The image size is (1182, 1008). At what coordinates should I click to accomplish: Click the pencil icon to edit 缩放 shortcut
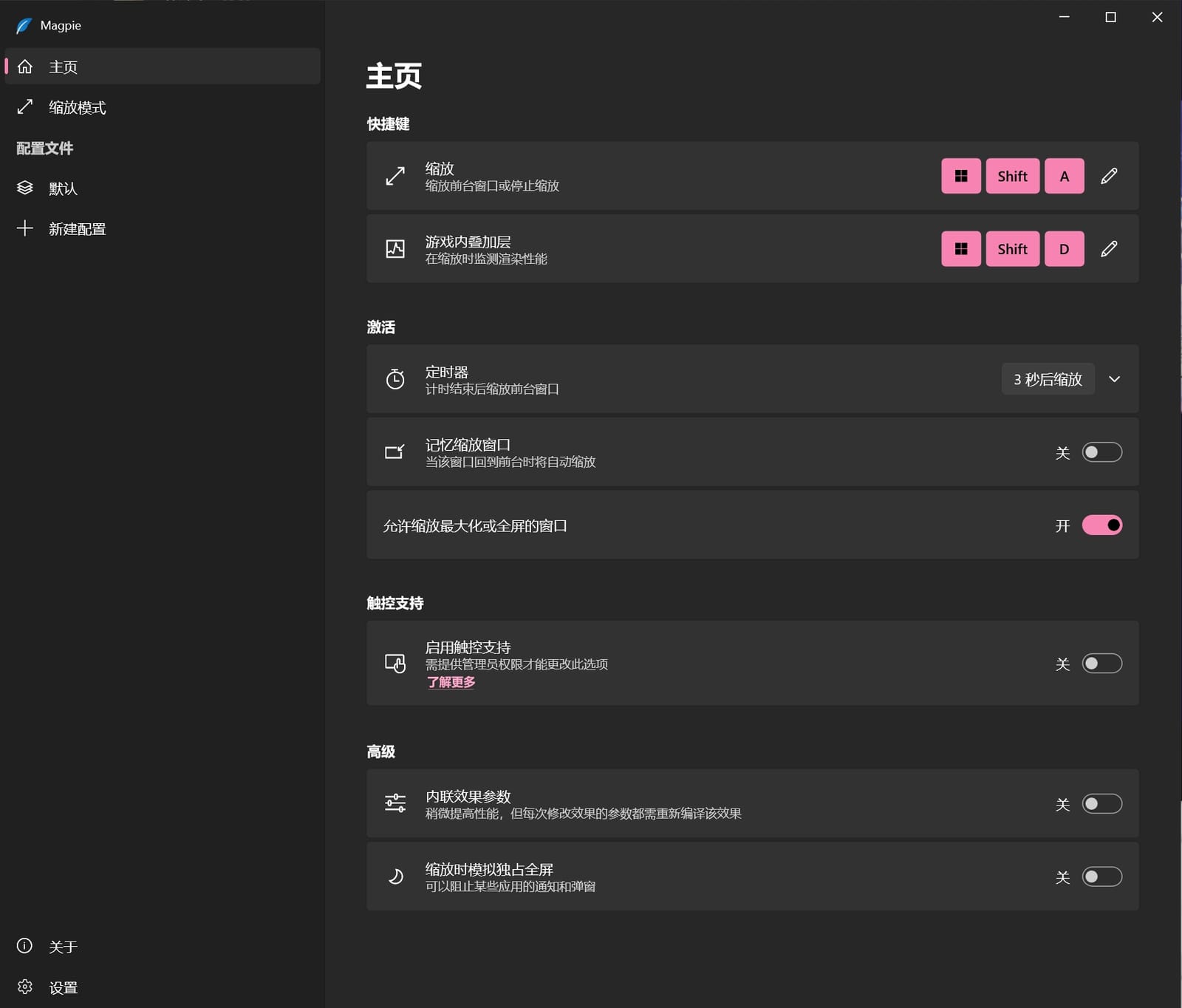pyautogui.click(x=1108, y=176)
